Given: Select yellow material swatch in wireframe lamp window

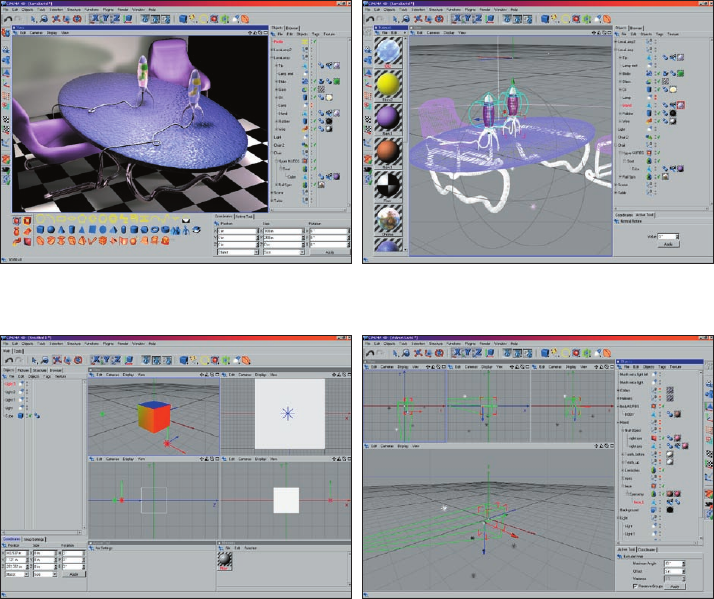Looking at the screenshot, I should coord(388,85).
